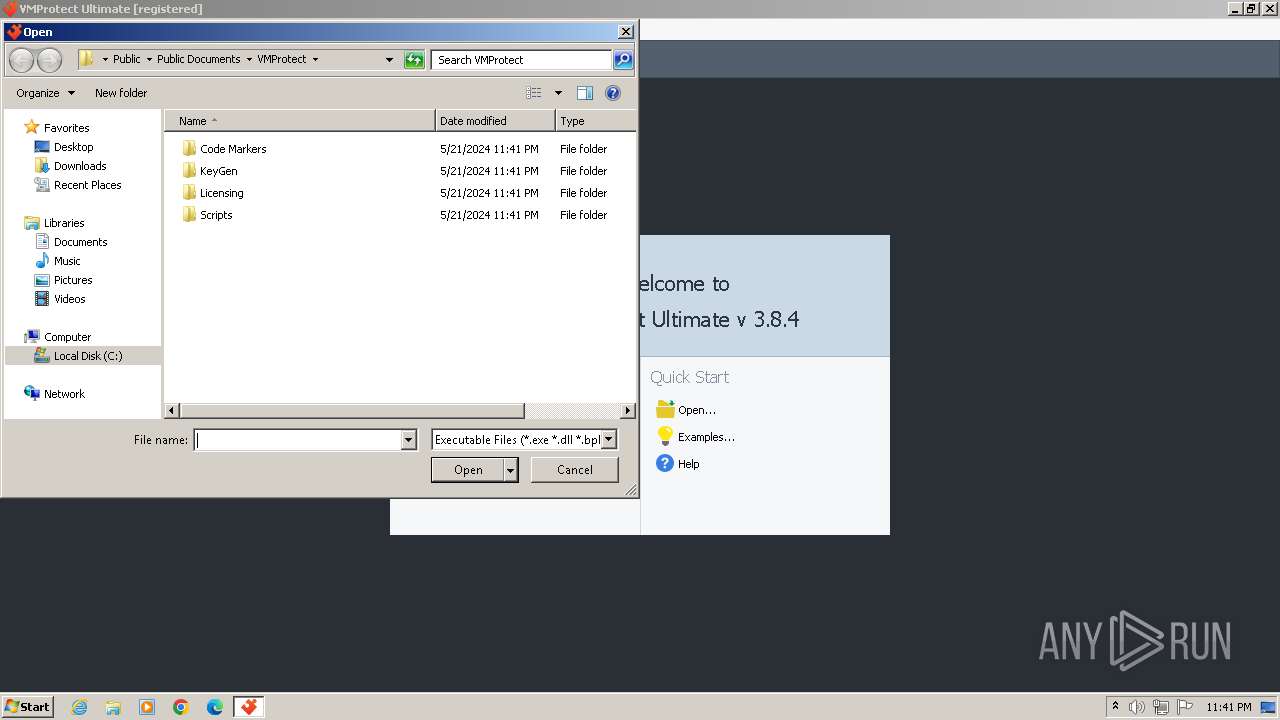Sort by the Type column header
Viewport: 1280px width, 720px height.
click(x=595, y=121)
